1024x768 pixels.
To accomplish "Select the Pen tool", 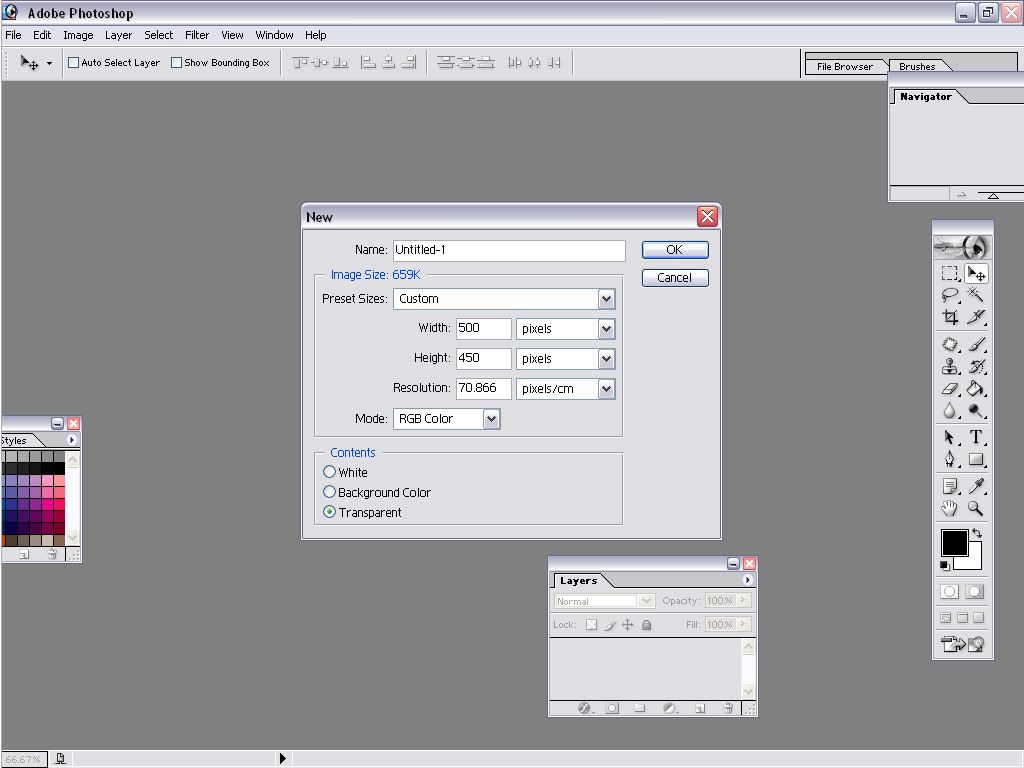I will coord(950,459).
